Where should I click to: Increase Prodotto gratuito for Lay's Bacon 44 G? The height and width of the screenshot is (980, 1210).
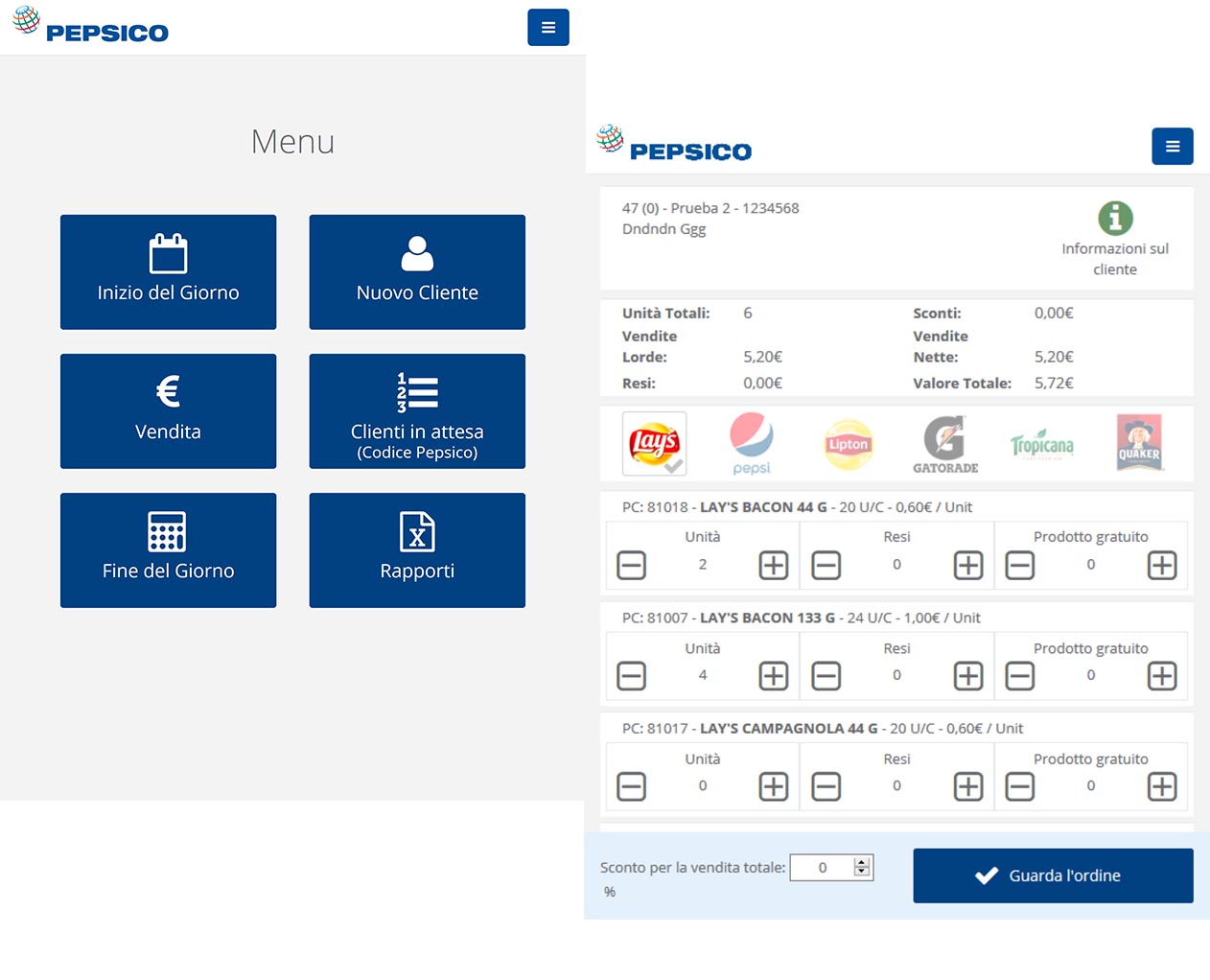click(x=1162, y=566)
